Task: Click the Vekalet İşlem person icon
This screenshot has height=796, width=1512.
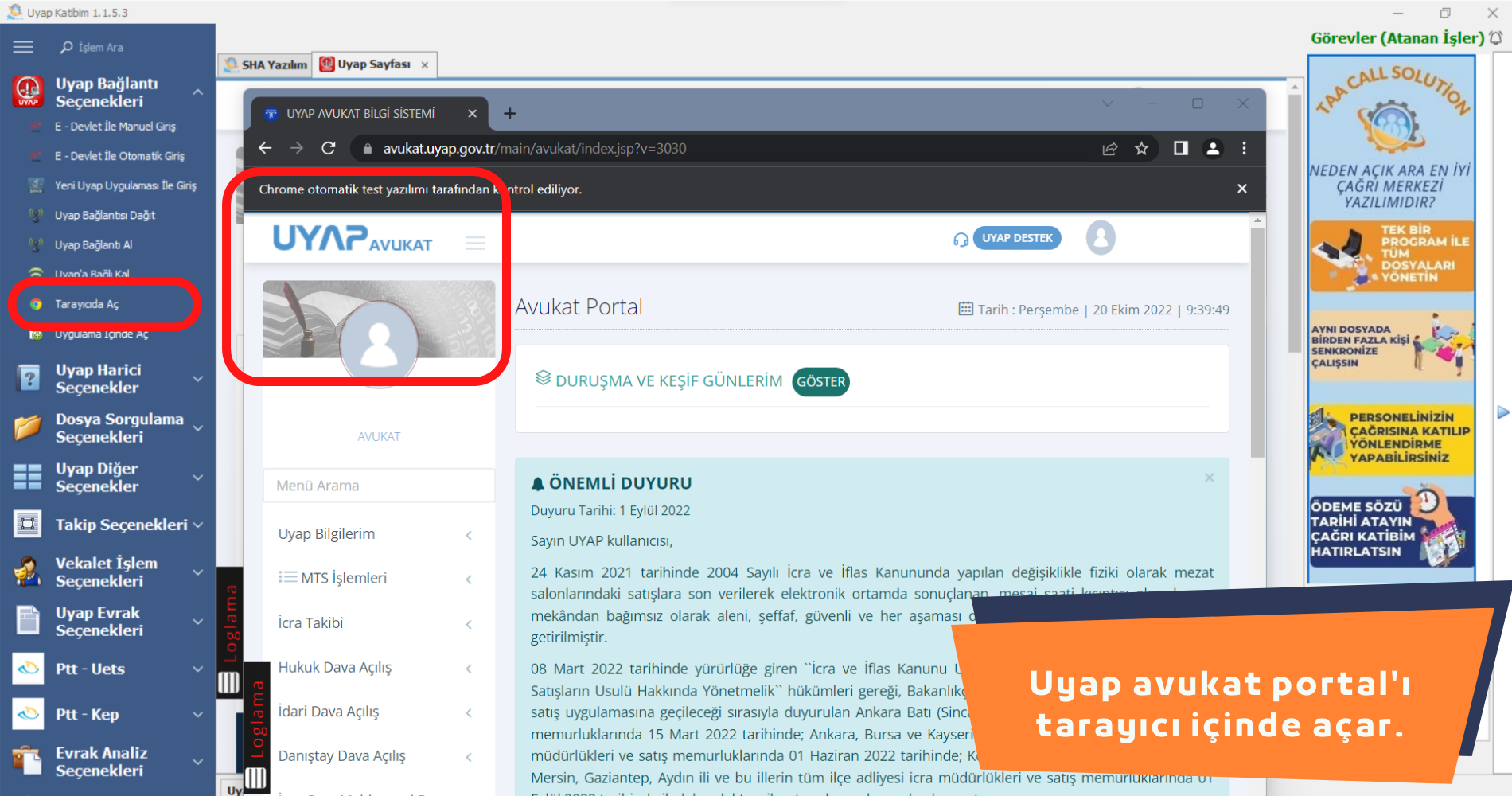Action: [28, 572]
